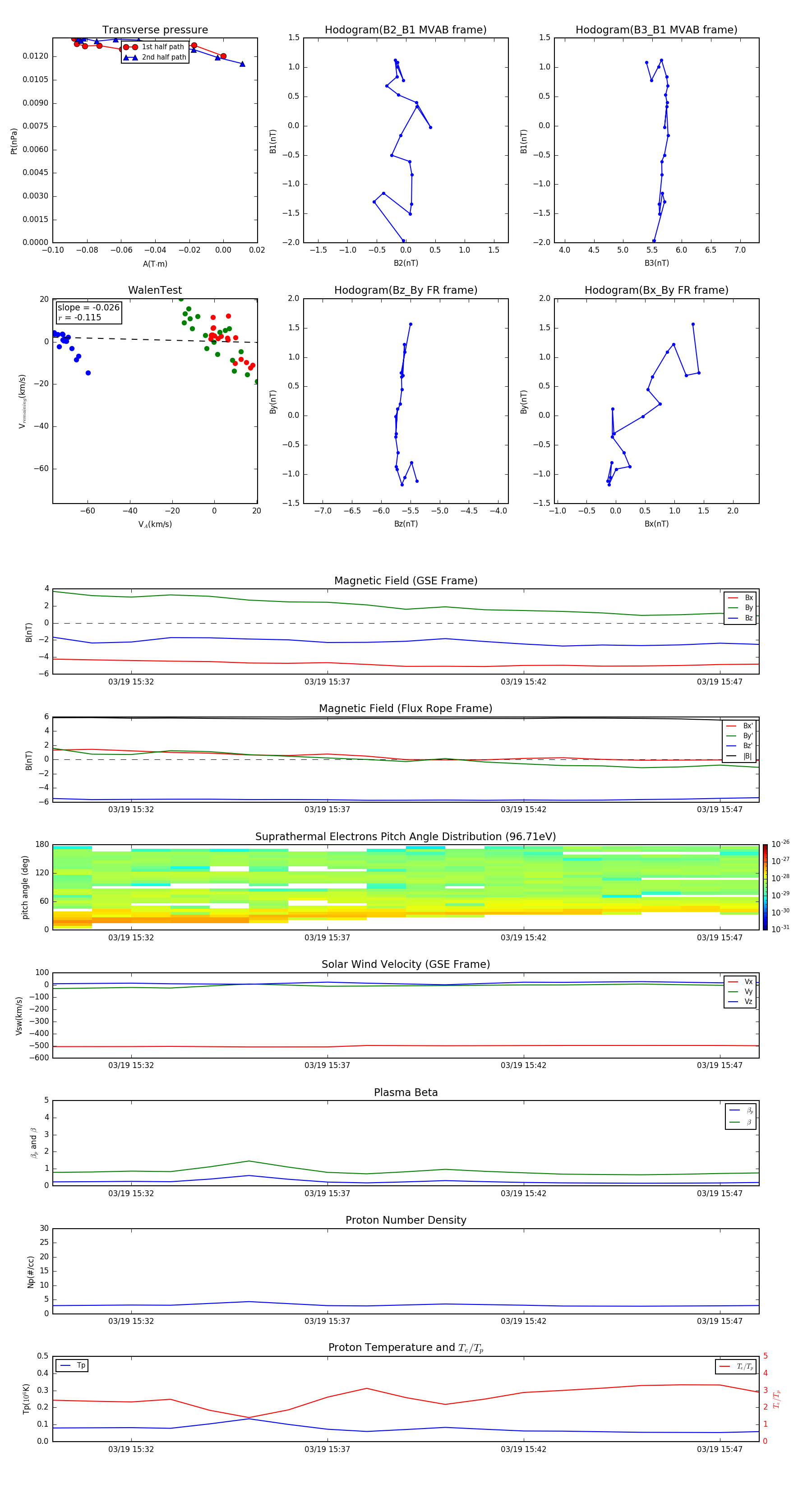Viewport: 812px width, 1489px height.
Task: Click the 'Hodogram(B3_B1 MVAB frame)' title
Action: (x=656, y=29)
